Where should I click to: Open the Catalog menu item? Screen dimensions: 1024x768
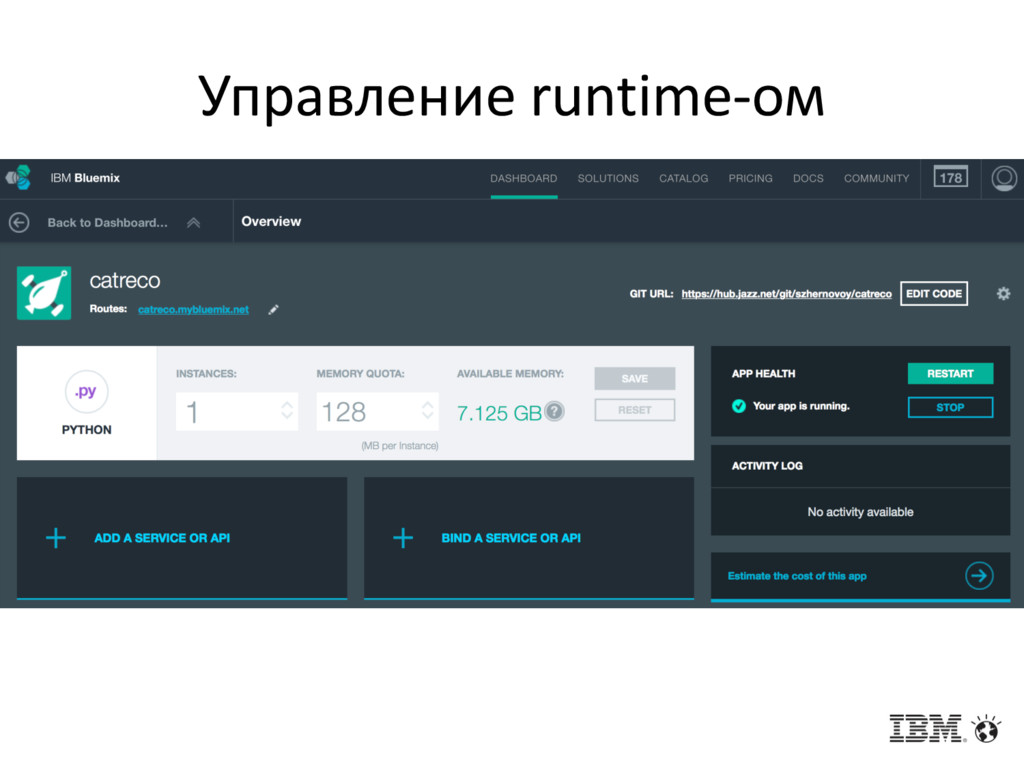[x=684, y=178]
